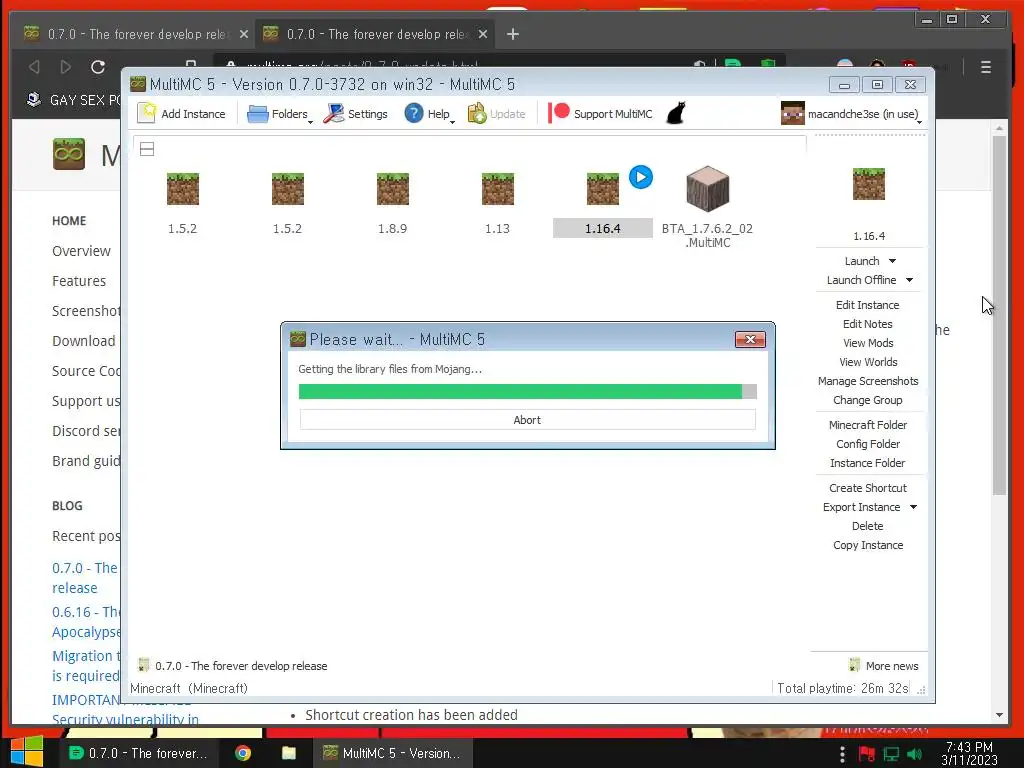Open Chrome from the taskbar
This screenshot has height=768, width=1024.
pos(243,753)
